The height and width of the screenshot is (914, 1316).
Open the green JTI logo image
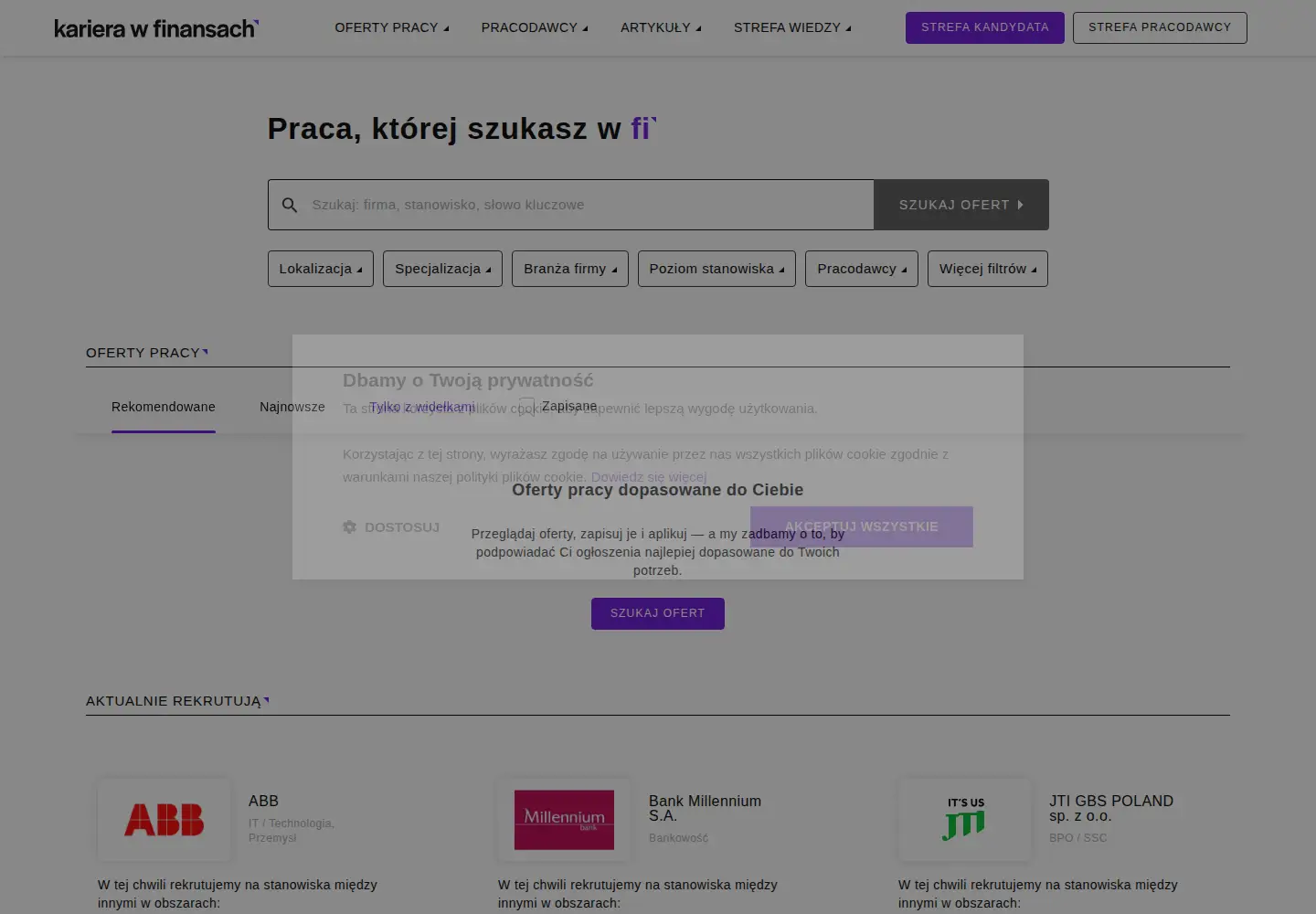click(x=965, y=820)
